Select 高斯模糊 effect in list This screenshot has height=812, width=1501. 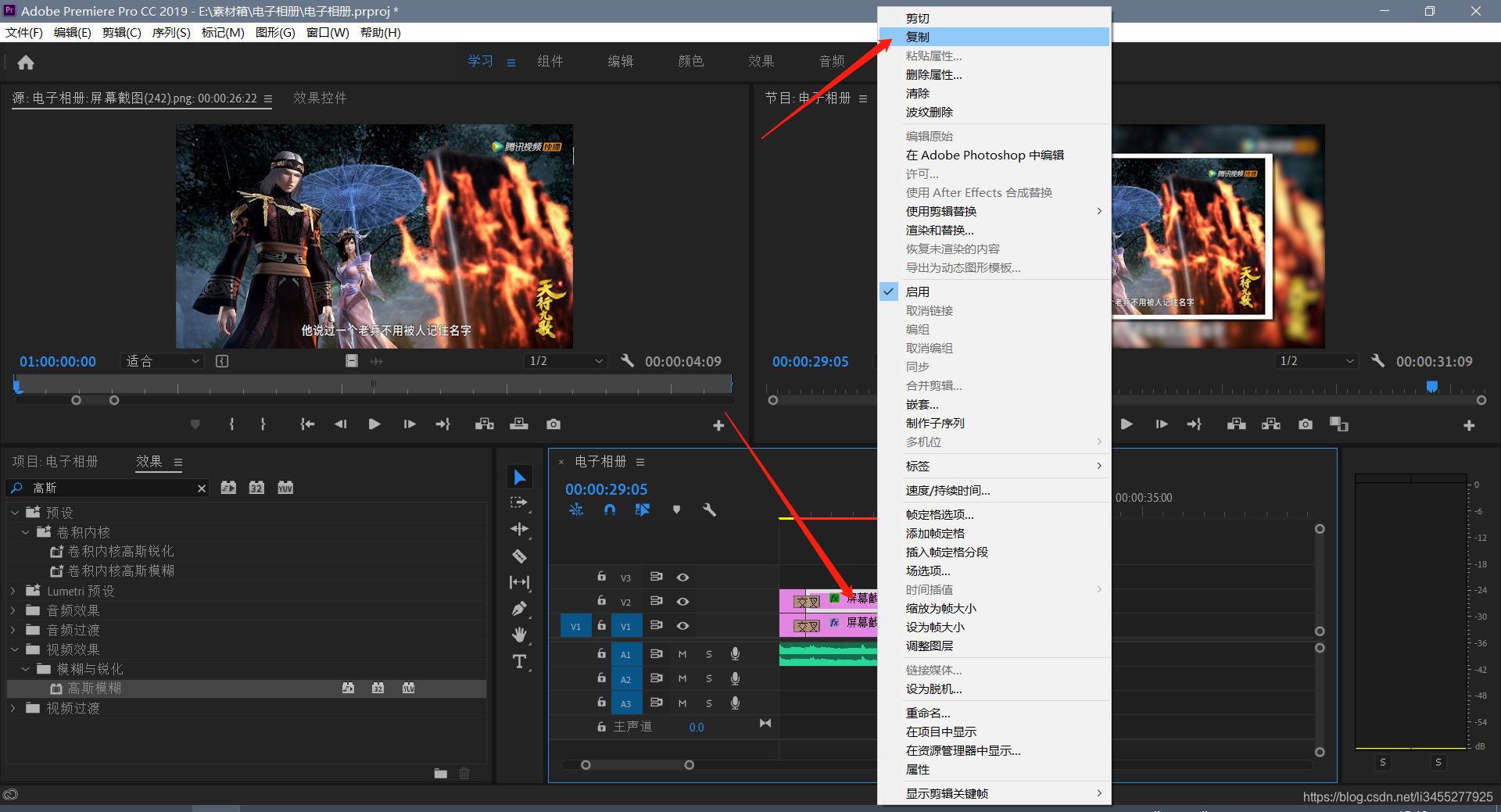[246, 689]
